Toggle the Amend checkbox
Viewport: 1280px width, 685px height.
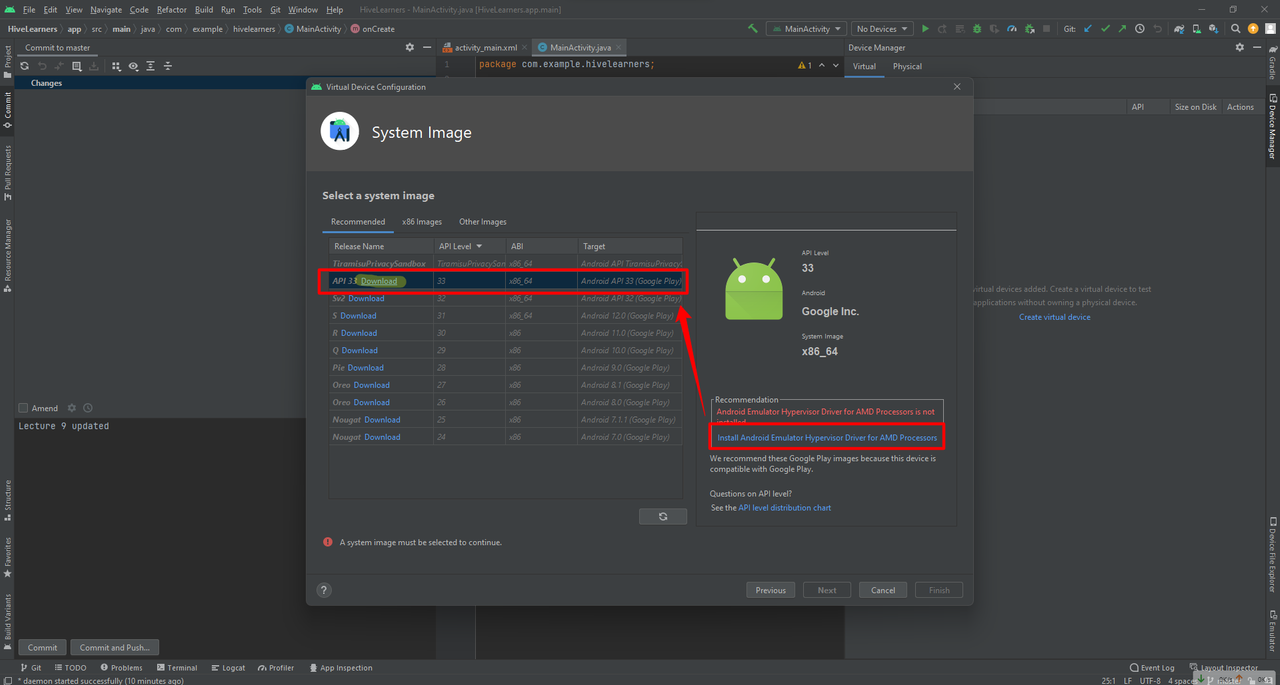(23, 408)
